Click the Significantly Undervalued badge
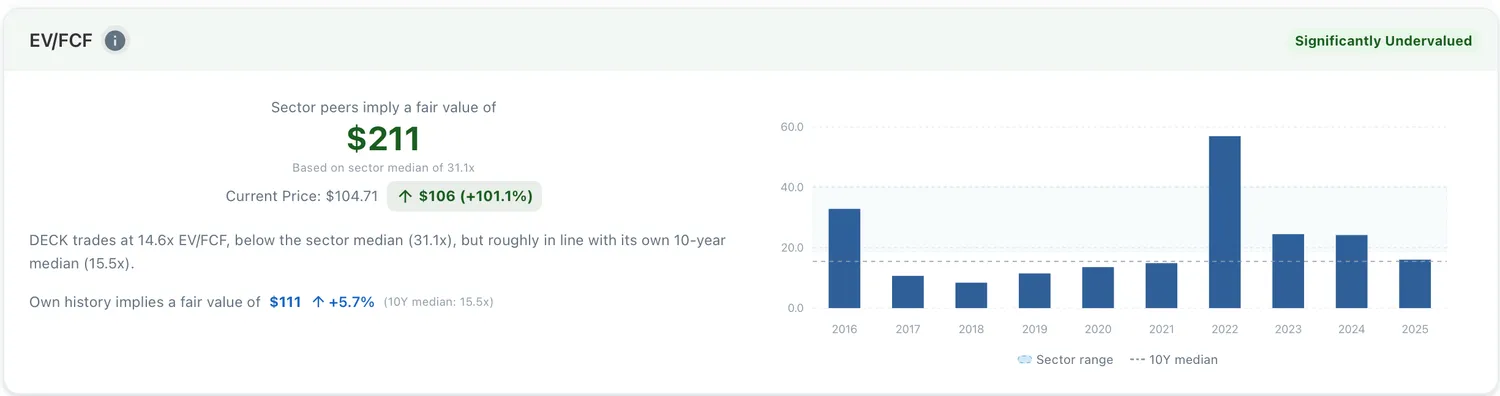The image size is (1500, 396). tap(1383, 41)
